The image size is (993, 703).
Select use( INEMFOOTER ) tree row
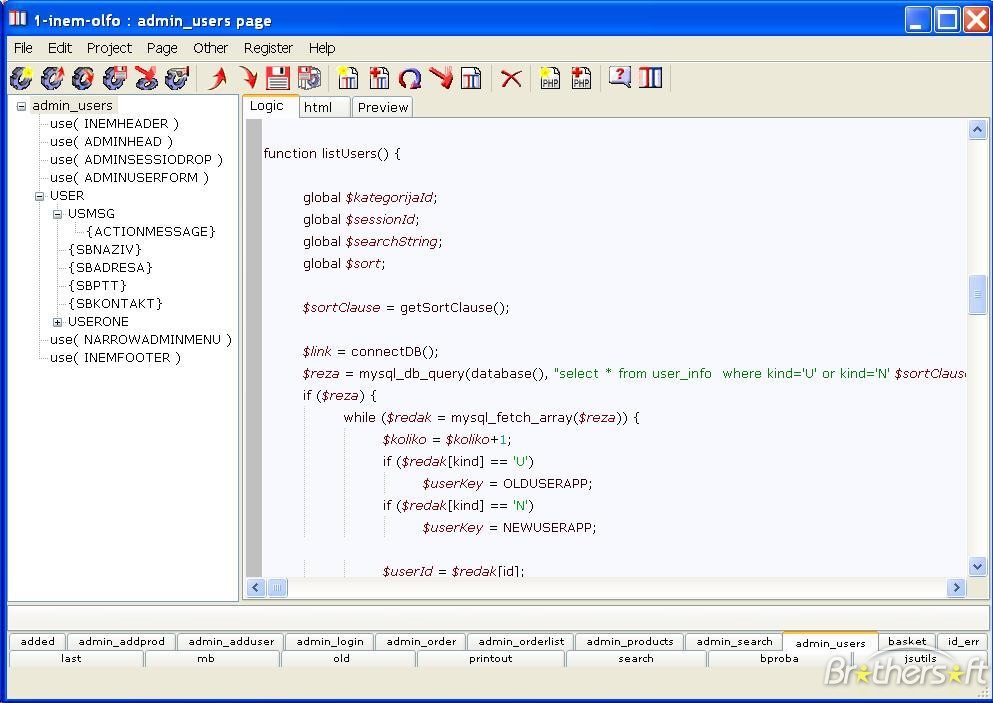(115, 358)
